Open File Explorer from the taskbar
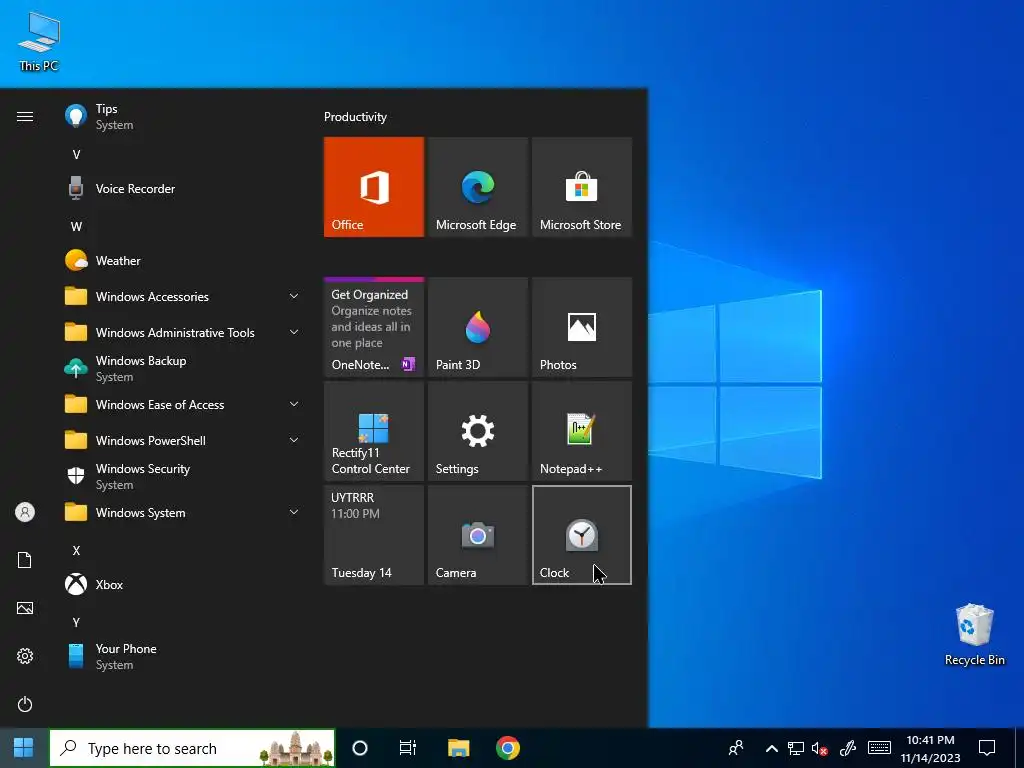Image resolution: width=1024 pixels, height=768 pixels. (x=458, y=748)
